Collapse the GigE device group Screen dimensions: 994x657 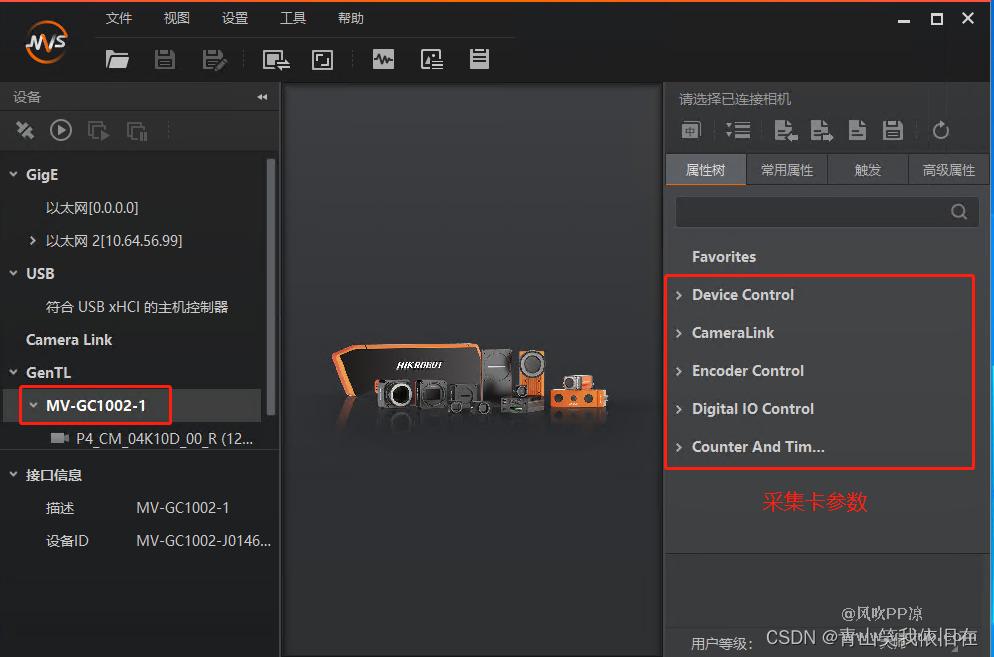14,175
